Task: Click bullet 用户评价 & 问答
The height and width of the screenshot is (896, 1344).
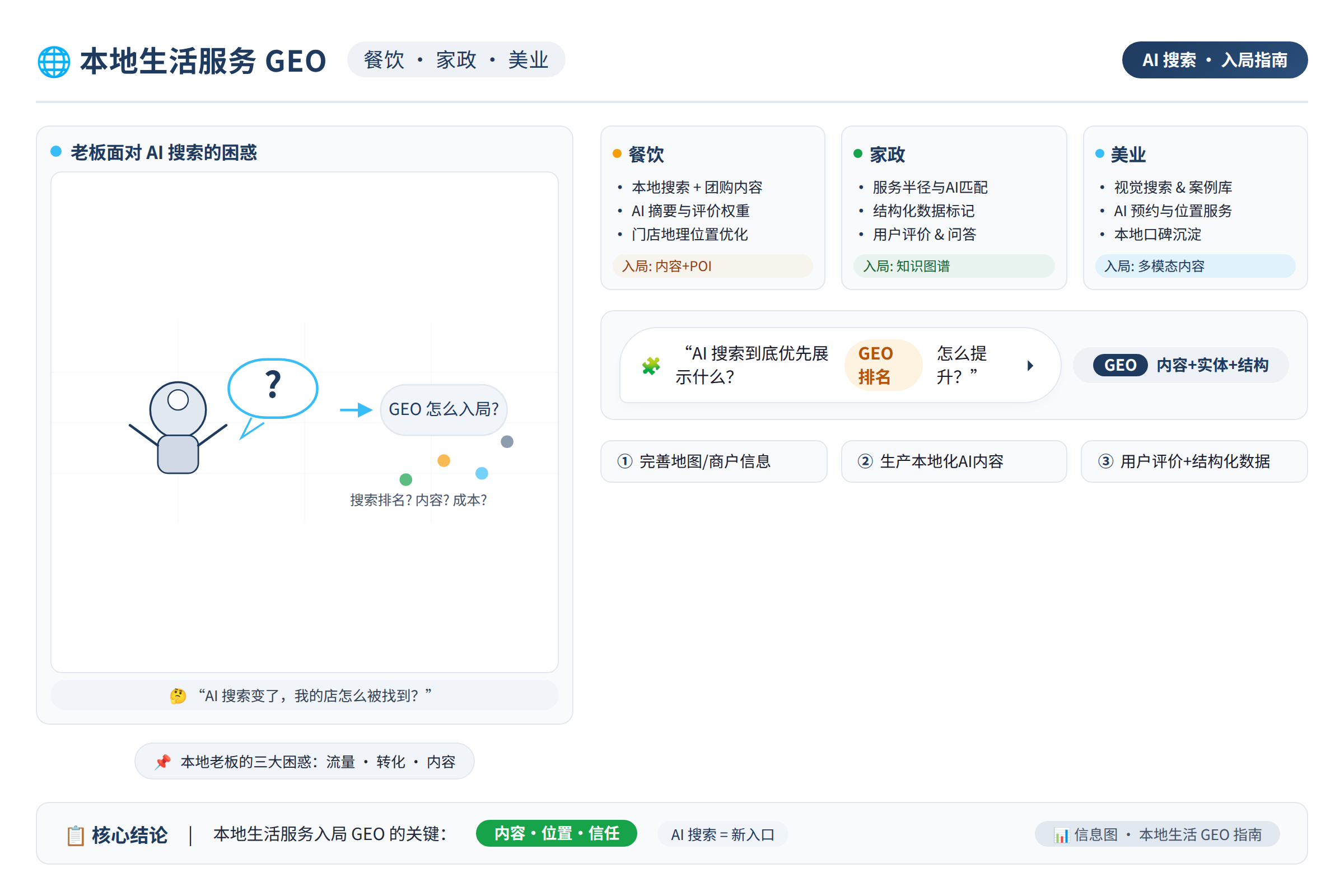Action: click(925, 234)
